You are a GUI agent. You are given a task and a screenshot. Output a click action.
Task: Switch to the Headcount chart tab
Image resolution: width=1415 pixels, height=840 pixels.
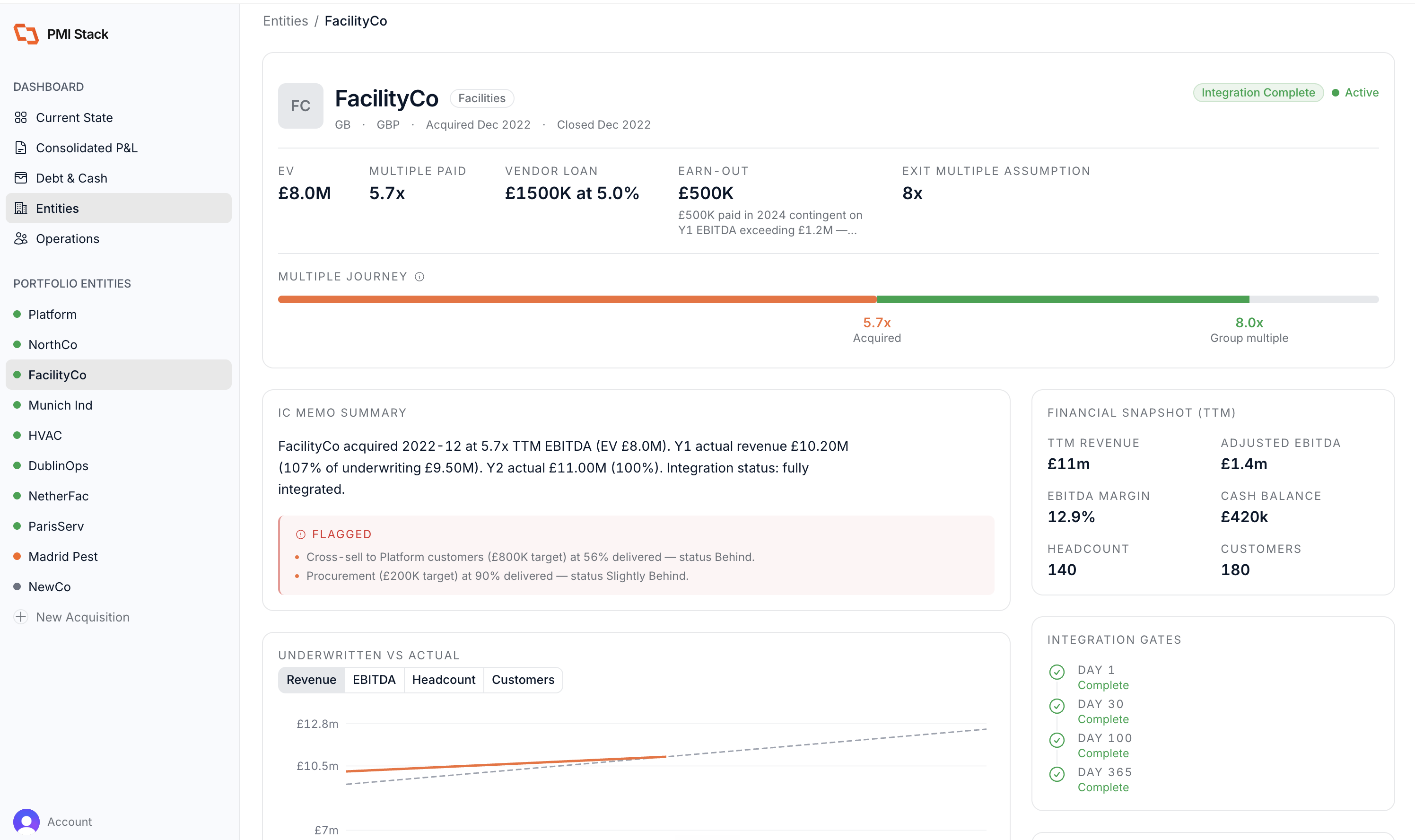(444, 679)
